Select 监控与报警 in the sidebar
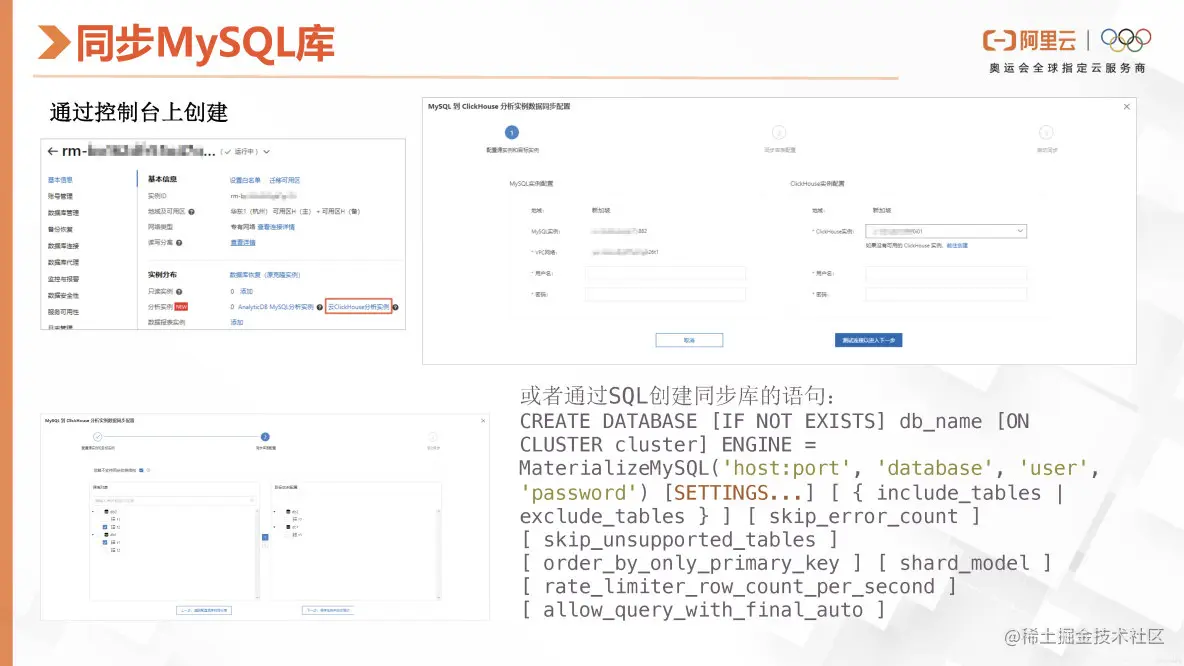Viewport: 1184px width, 666px height. point(63,279)
